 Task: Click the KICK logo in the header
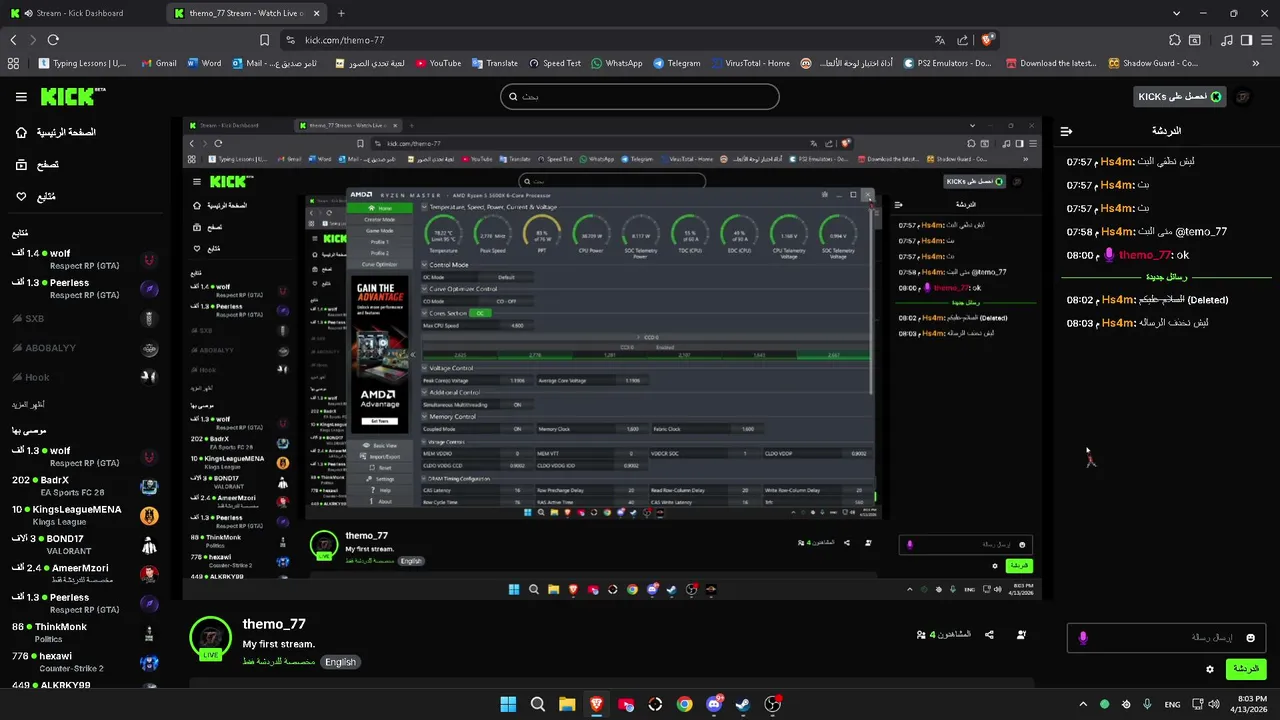point(72,97)
